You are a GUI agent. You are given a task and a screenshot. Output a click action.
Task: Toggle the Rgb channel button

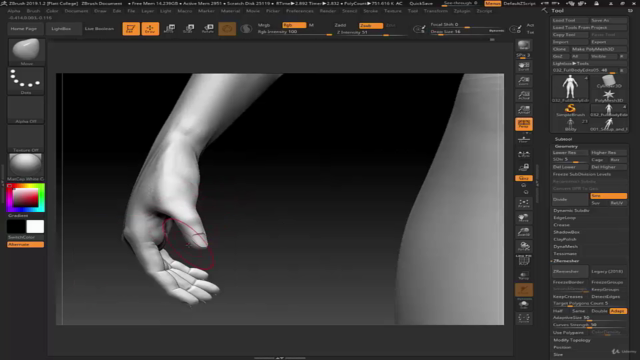pos(294,25)
